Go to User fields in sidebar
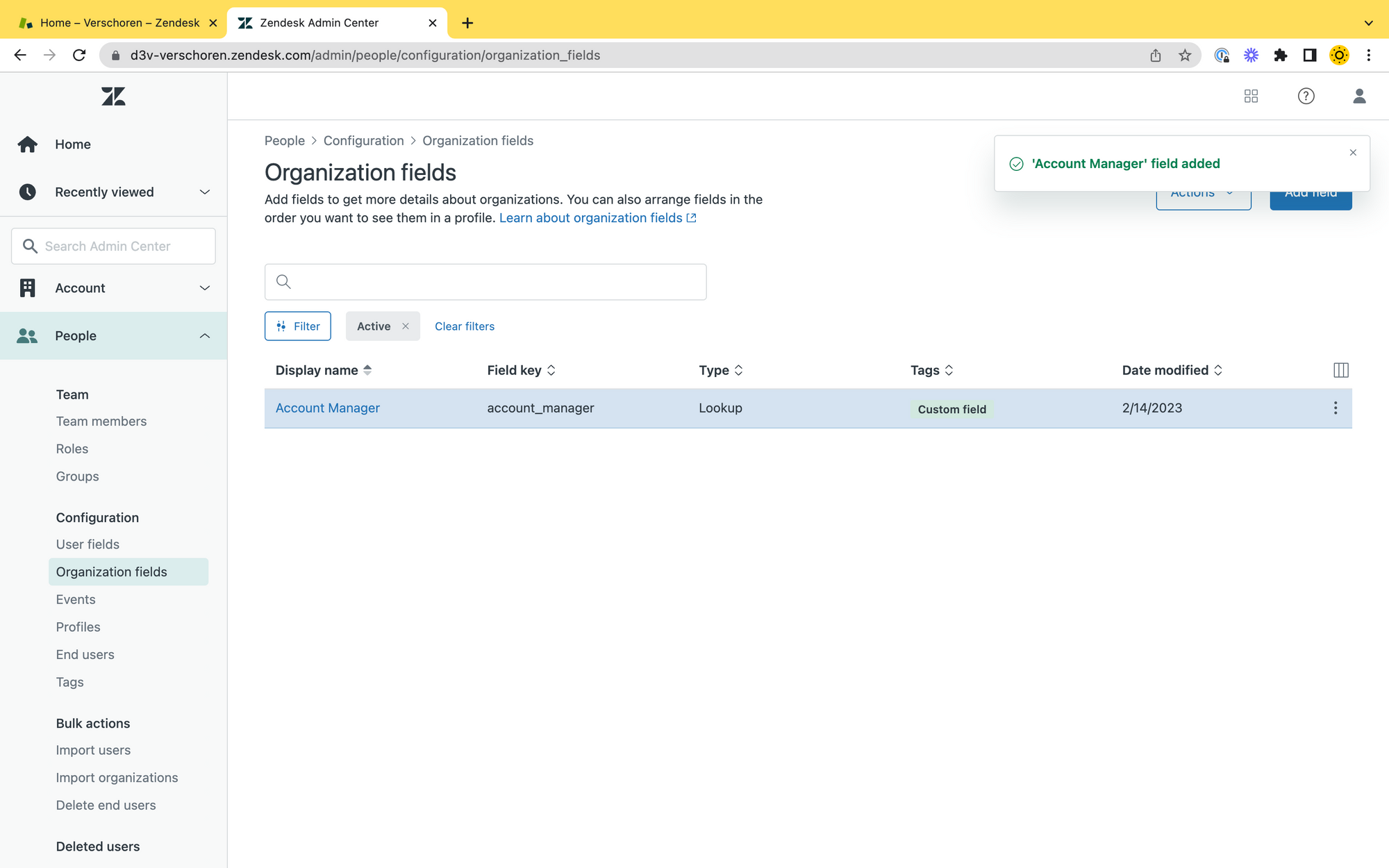This screenshot has height=868, width=1389. coord(88,544)
